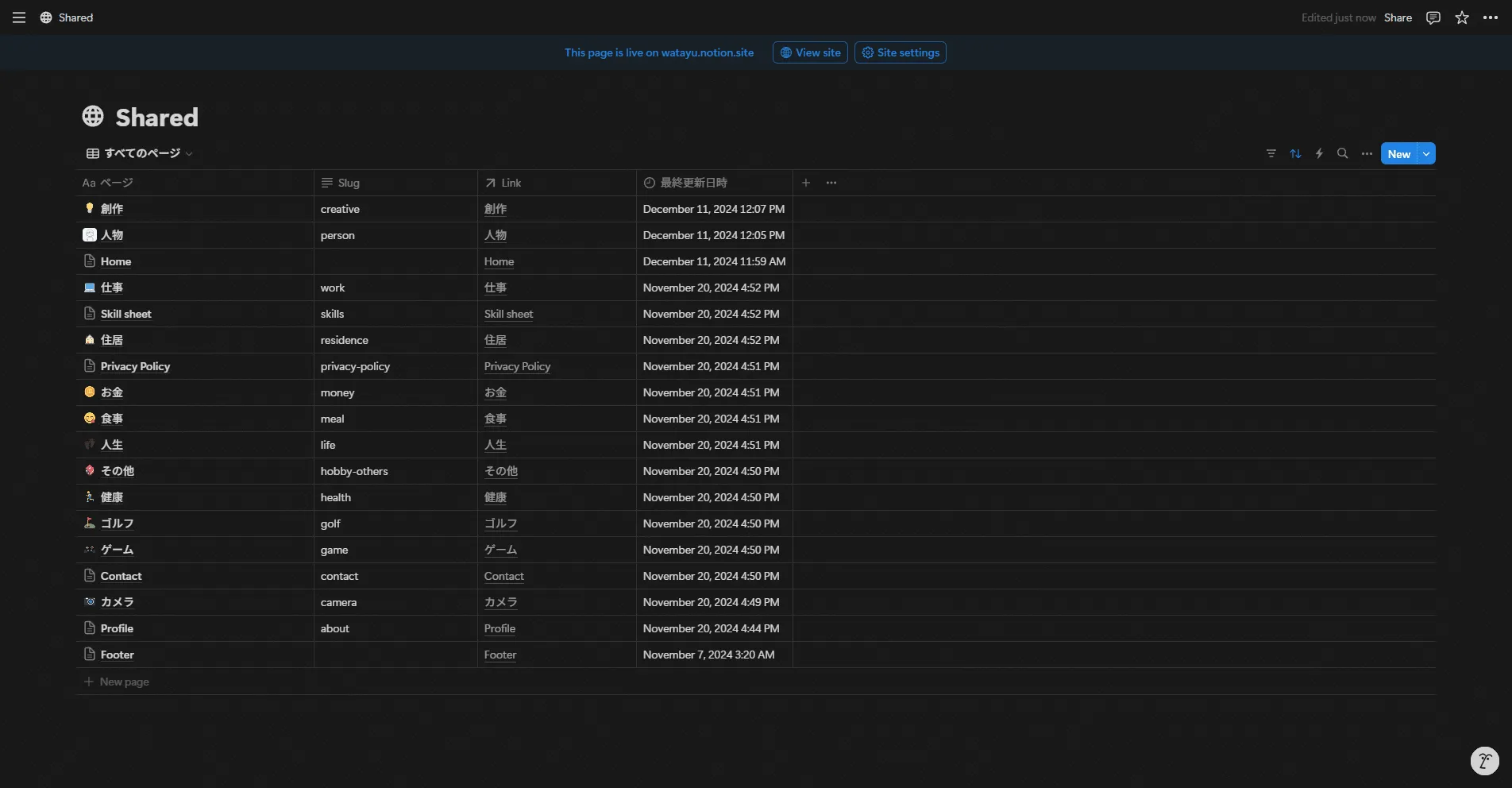This screenshot has height=788, width=1512.
Task: Click the coin icon of お金 row
Action: click(x=90, y=392)
